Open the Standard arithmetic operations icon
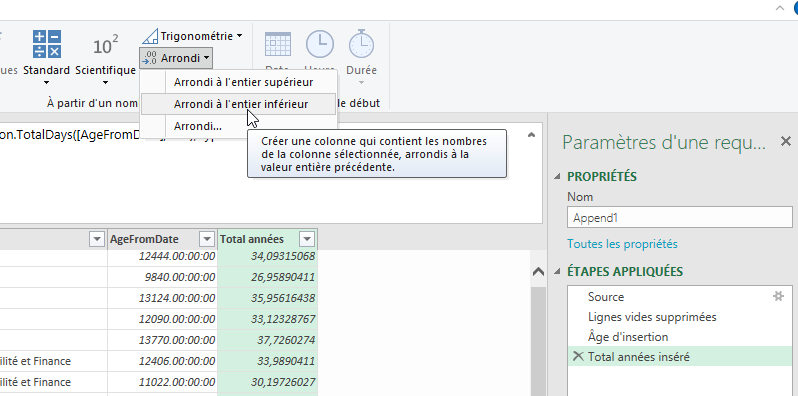Viewport: 798px width, 396px height. click(47, 44)
